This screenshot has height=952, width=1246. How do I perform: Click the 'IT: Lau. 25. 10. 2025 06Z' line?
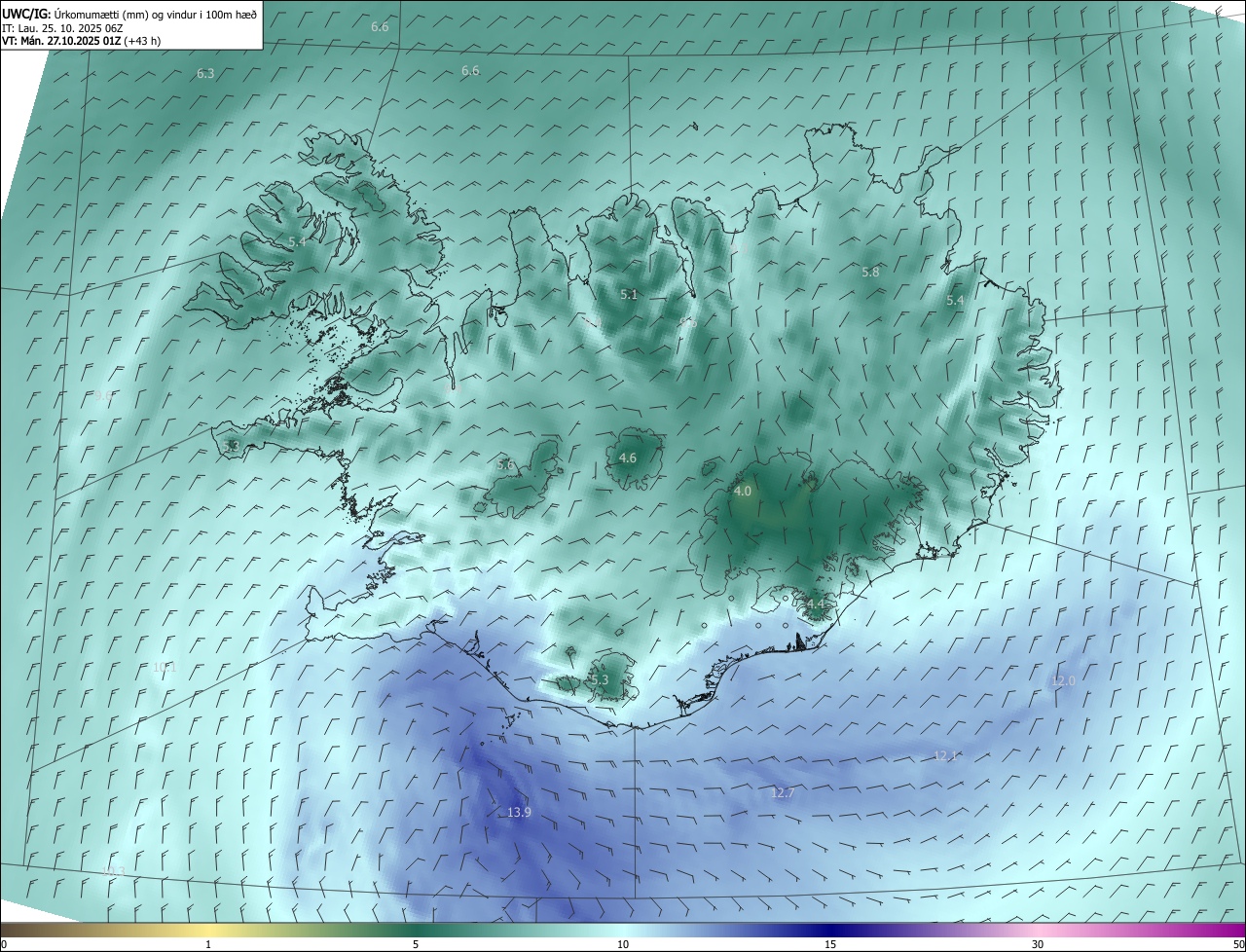[x=61, y=28]
